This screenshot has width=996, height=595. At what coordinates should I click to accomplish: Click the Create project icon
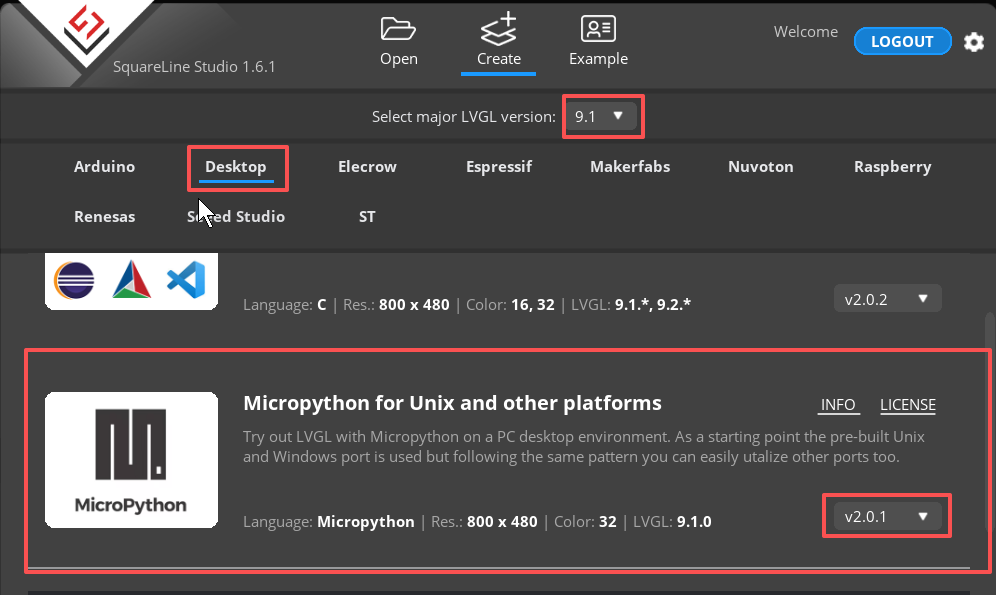click(499, 29)
